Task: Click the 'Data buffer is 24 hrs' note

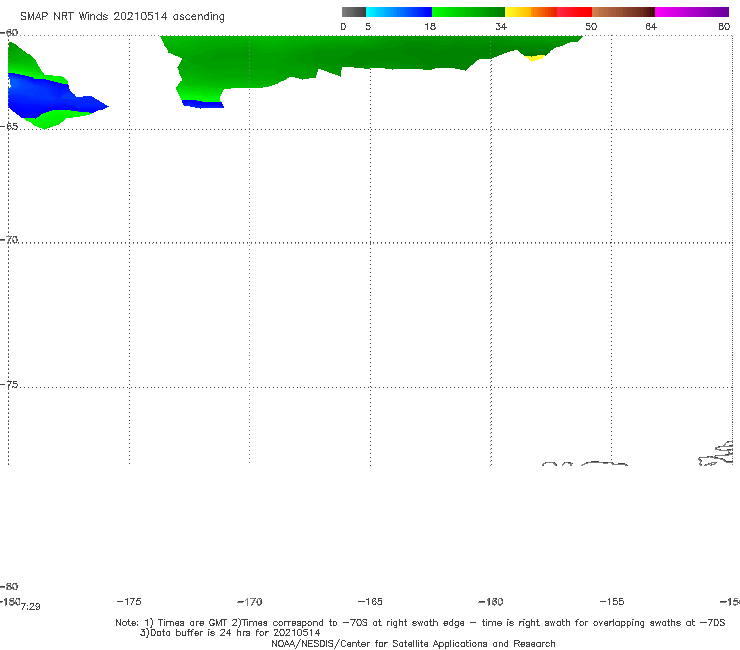Action: (x=230, y=633)
